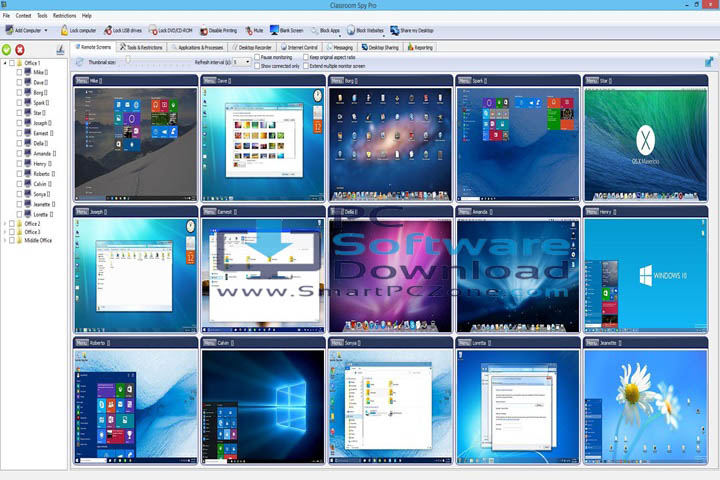This screenshot has width=720, height=480.
Task: Switch to the Tools & Restrictions tab
Action: tap(141, 47)
